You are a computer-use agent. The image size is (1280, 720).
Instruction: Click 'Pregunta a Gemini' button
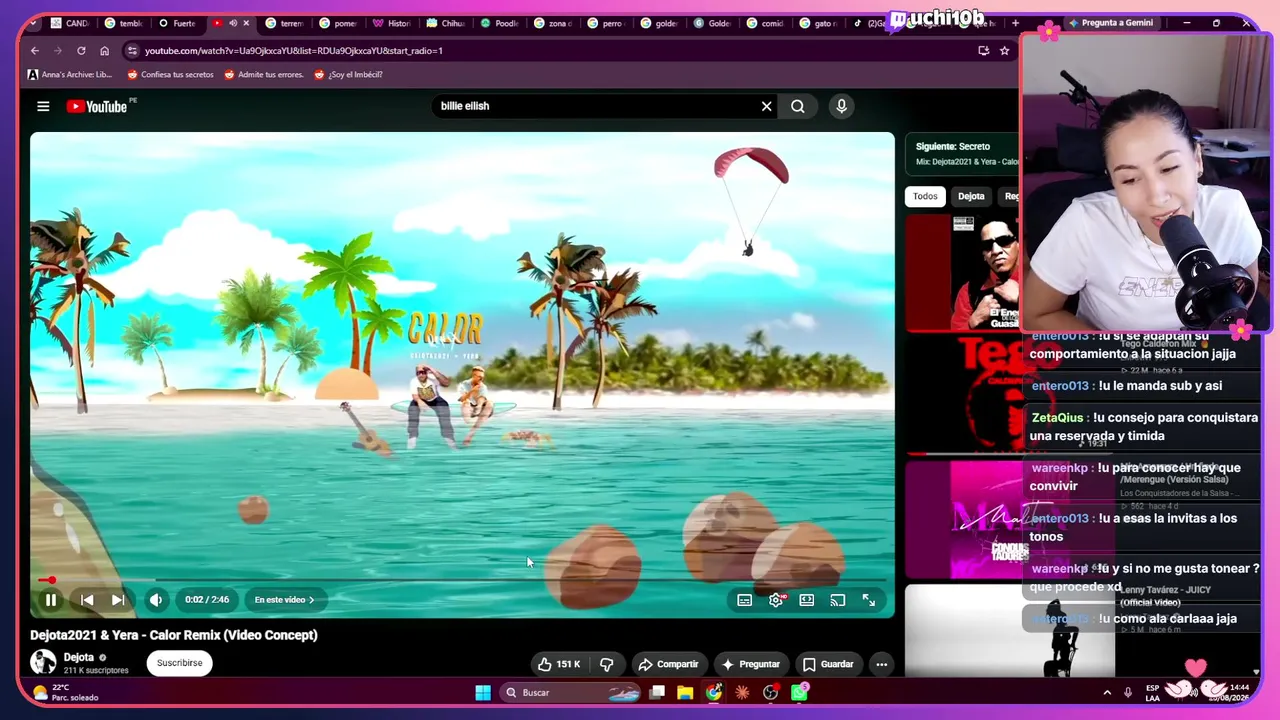[x=1110, y=23]
